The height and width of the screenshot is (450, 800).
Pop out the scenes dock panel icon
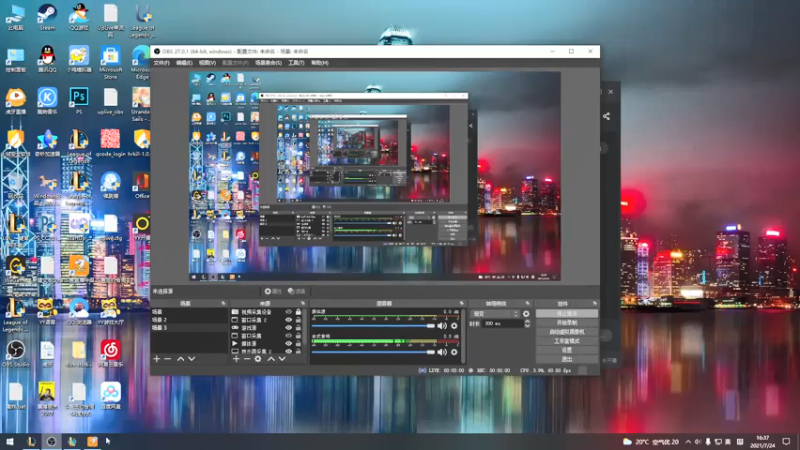click(223, 304)
